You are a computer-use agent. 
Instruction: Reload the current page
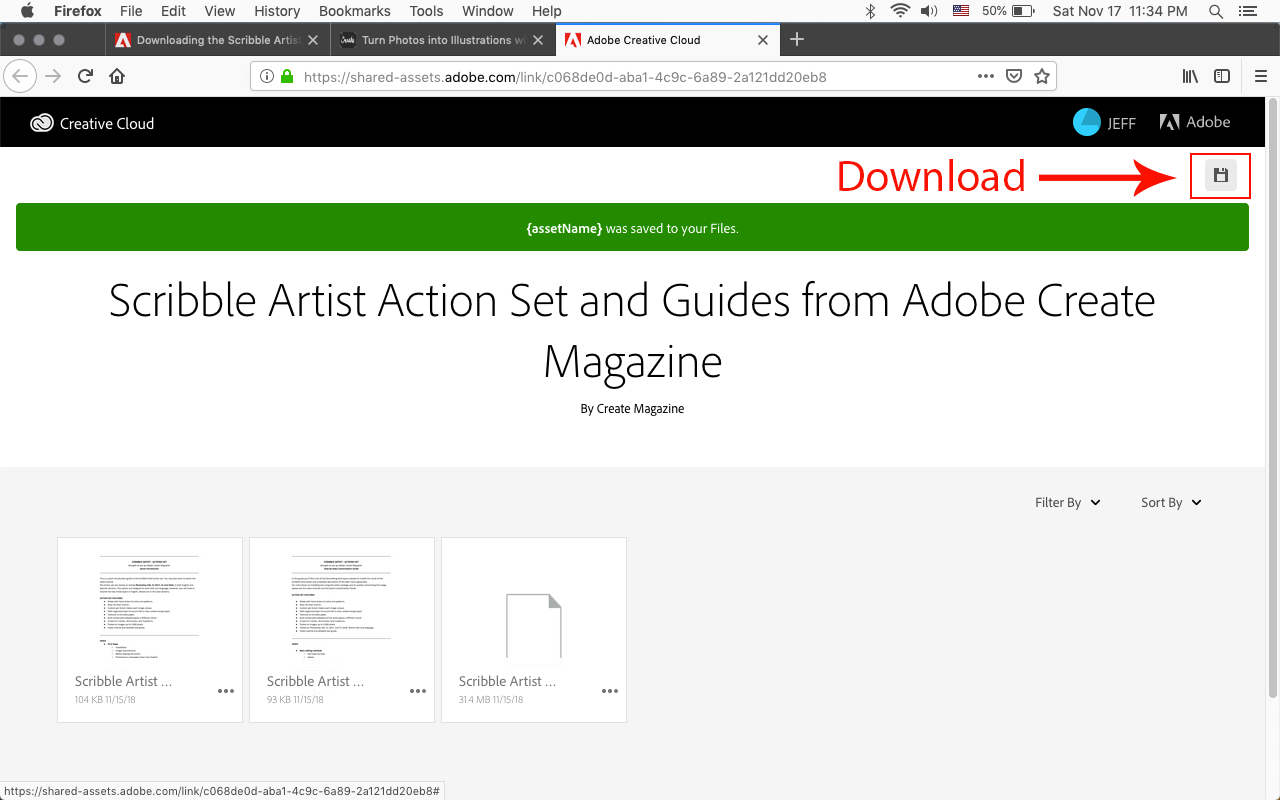pyautogui.click(x=86, y=76)
